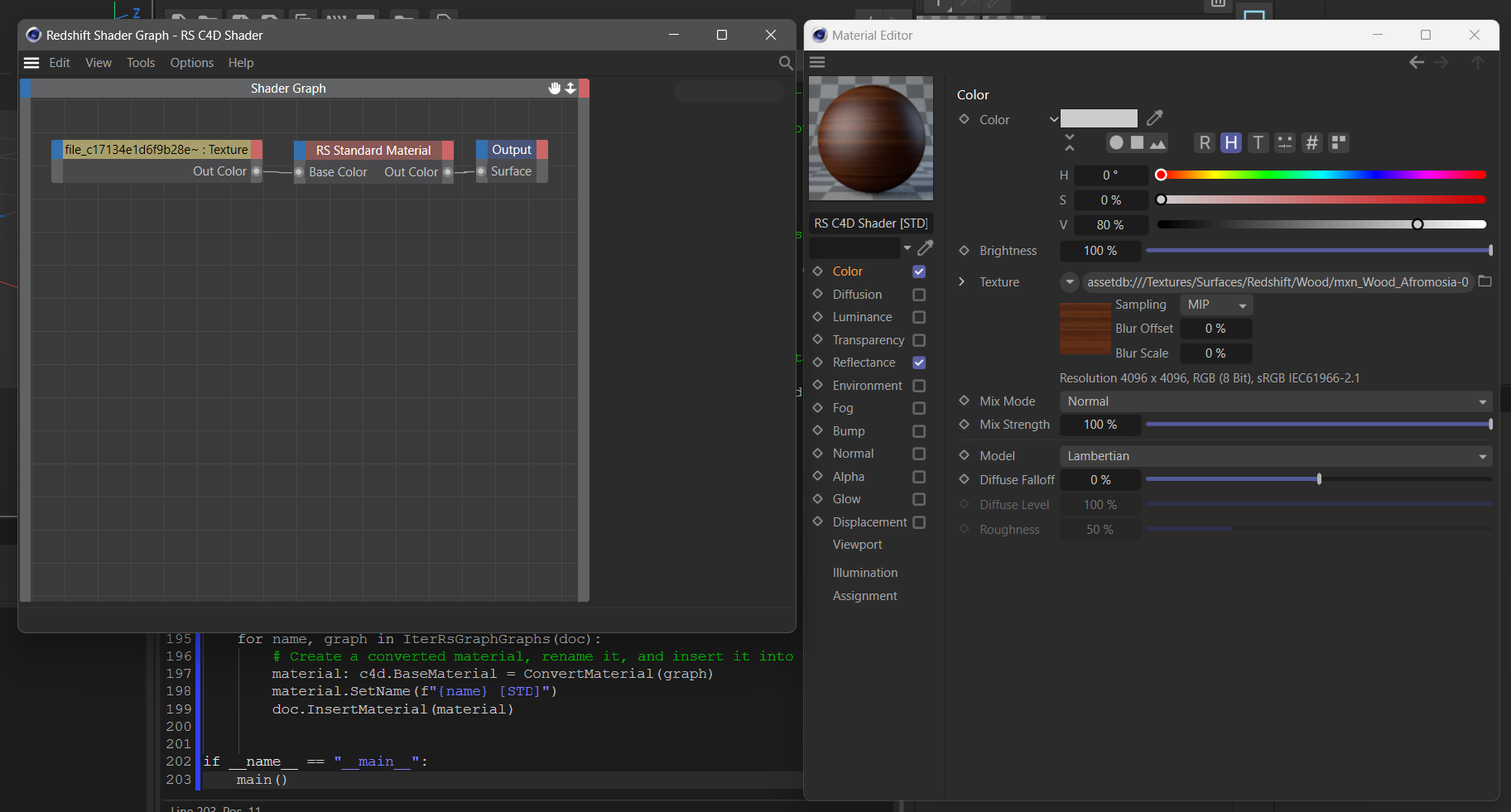
Task: Select color spectrum square mode icon
Action: [1137, 142]
